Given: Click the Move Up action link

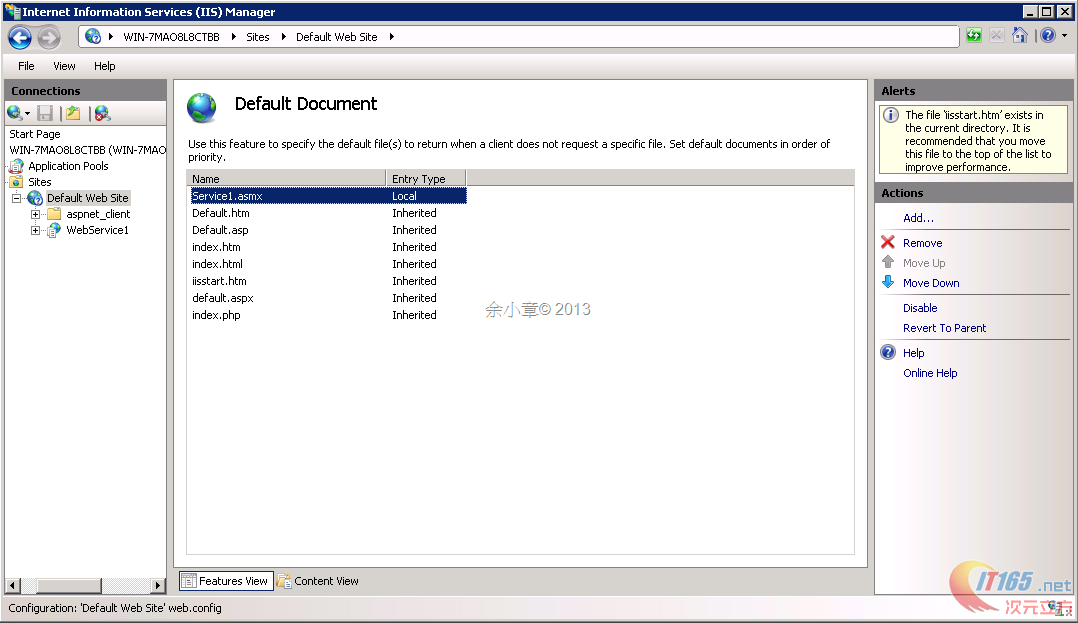Looking at the screenshot, I should (924, 263).
